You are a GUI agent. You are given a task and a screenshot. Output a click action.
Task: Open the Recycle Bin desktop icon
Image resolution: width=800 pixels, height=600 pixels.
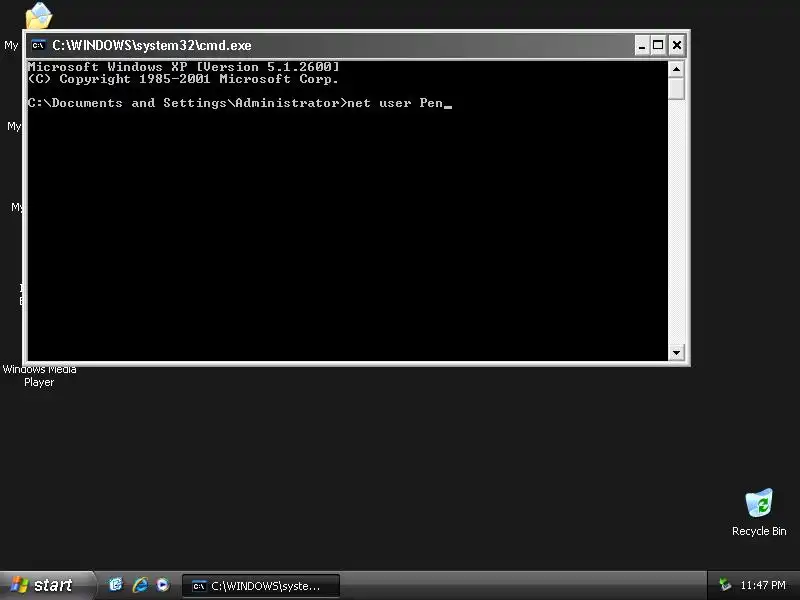(759, 512)
